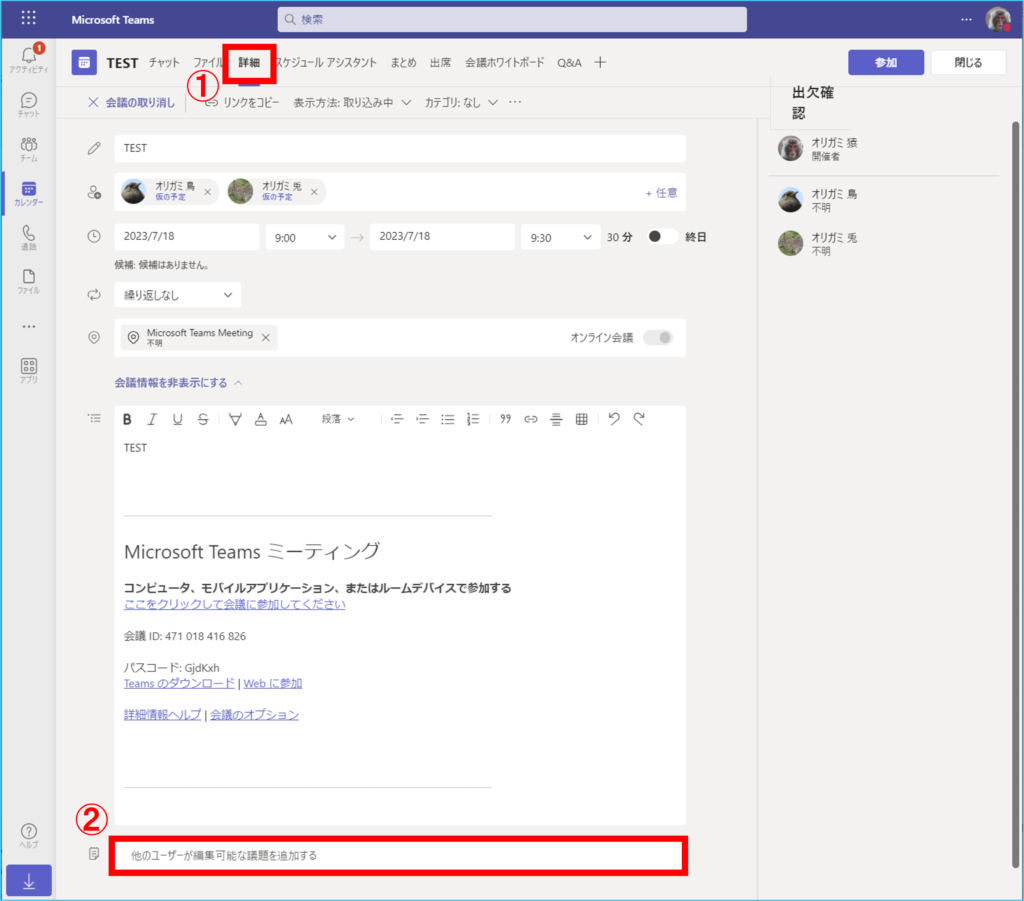Open the 段落 paragraph style dropdown
The image size is (1024, 901).
click(338, 419)
